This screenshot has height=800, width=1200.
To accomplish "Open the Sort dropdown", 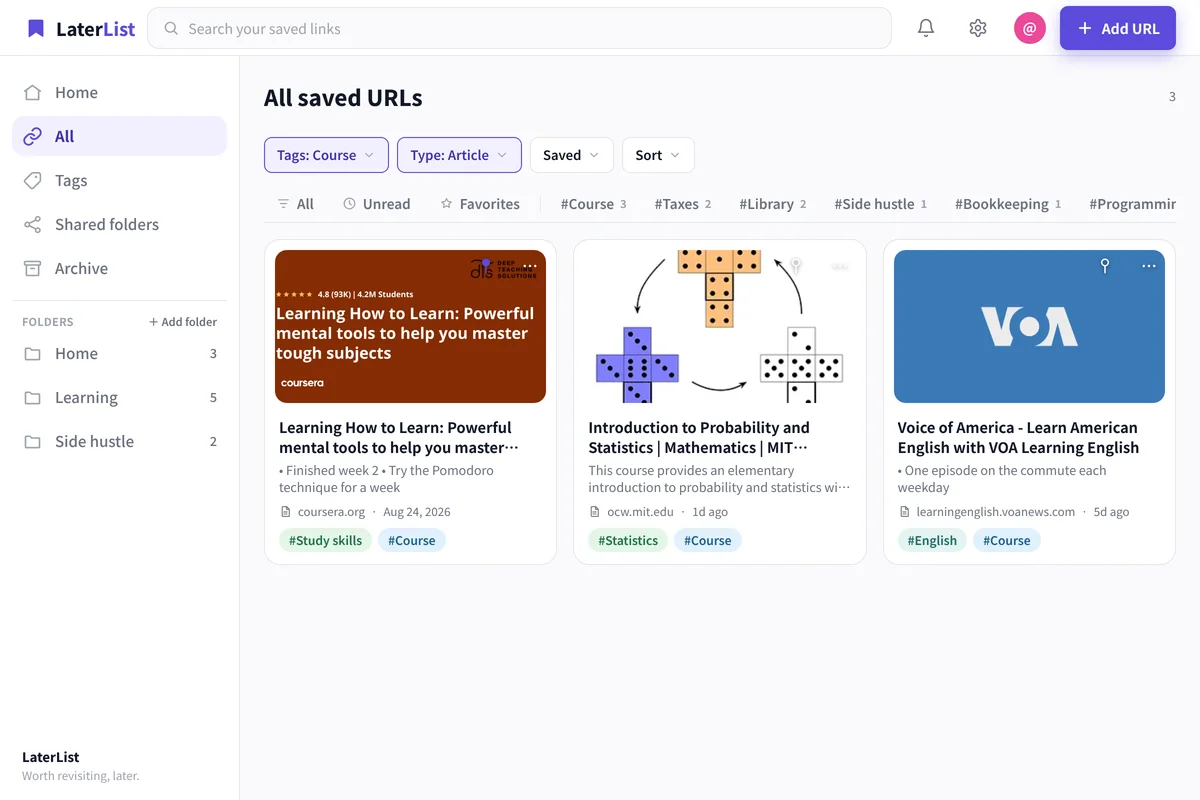I will [x=658, y=155].
